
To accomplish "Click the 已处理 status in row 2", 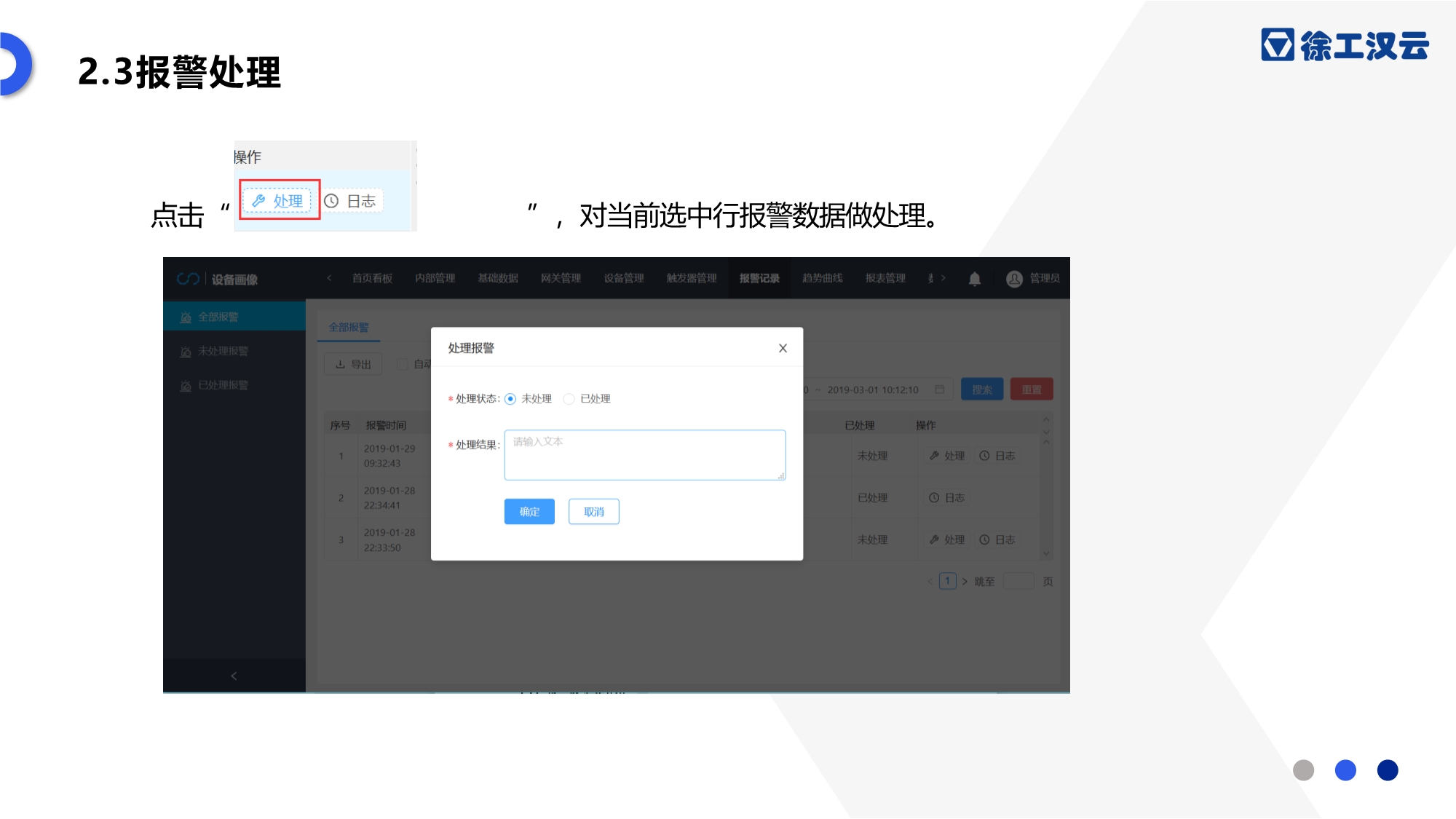I will point(872,498).
